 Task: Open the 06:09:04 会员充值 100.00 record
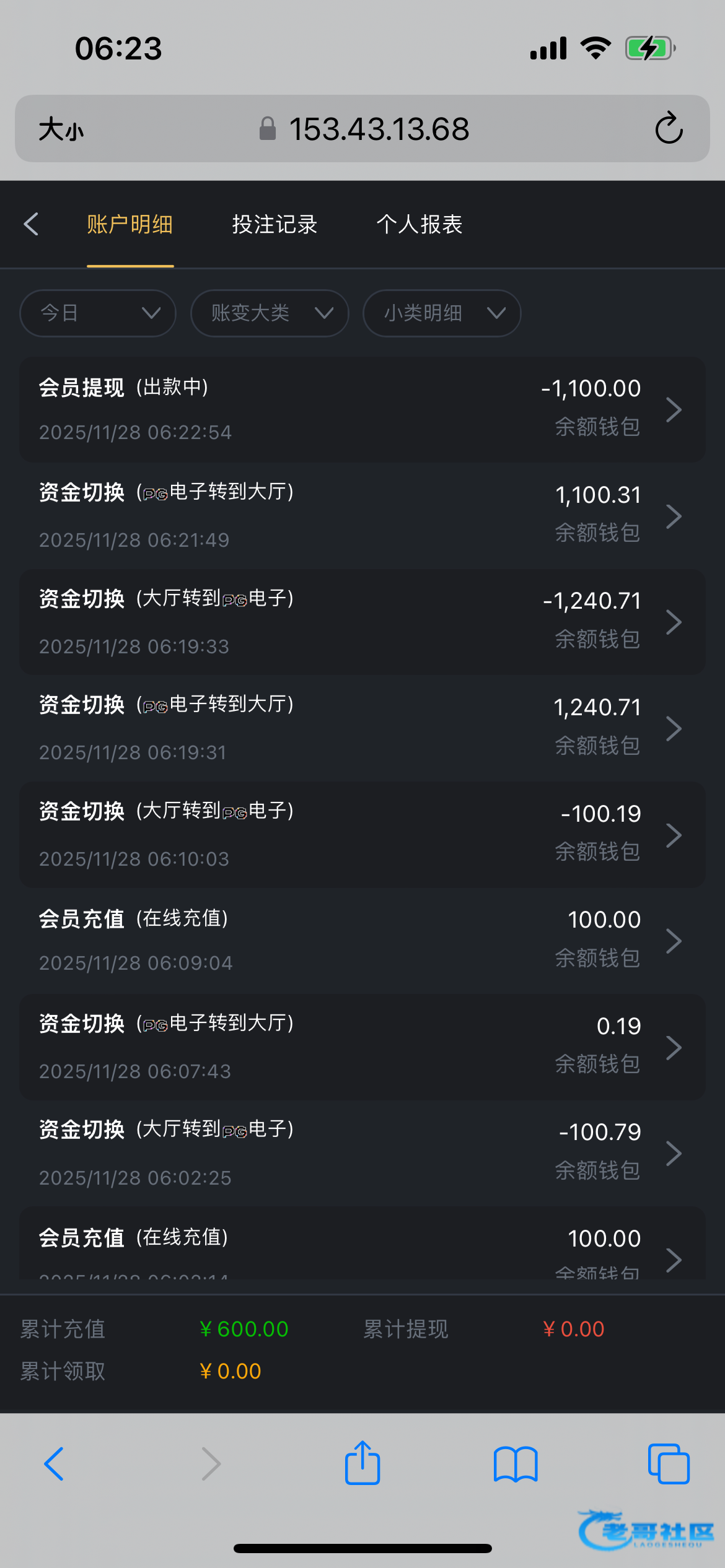[x=362, y=941]
